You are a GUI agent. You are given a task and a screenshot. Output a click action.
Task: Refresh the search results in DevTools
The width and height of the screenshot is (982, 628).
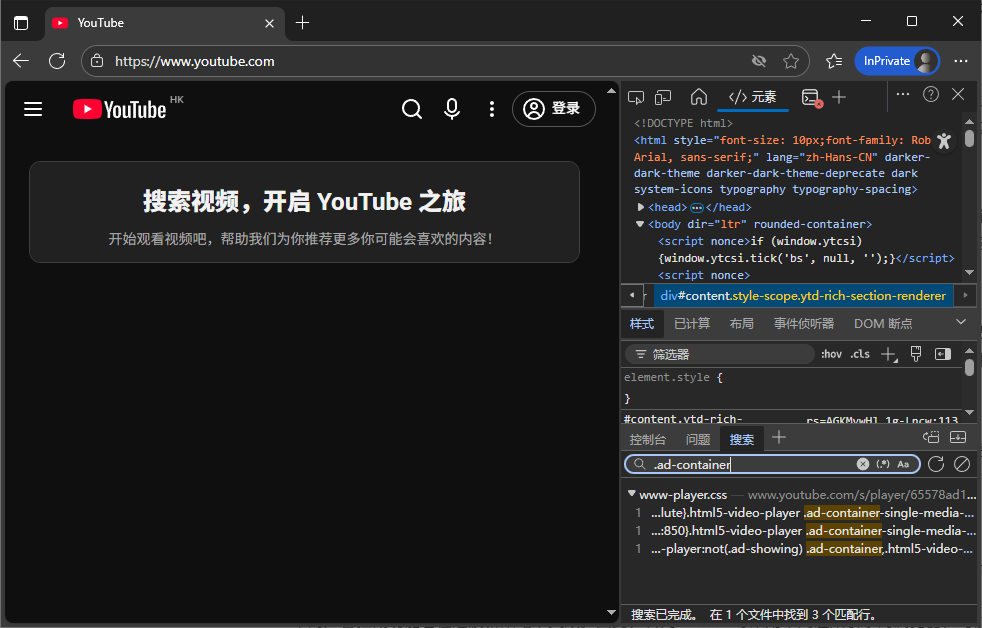pyautogui.click(x=936, y=463)
